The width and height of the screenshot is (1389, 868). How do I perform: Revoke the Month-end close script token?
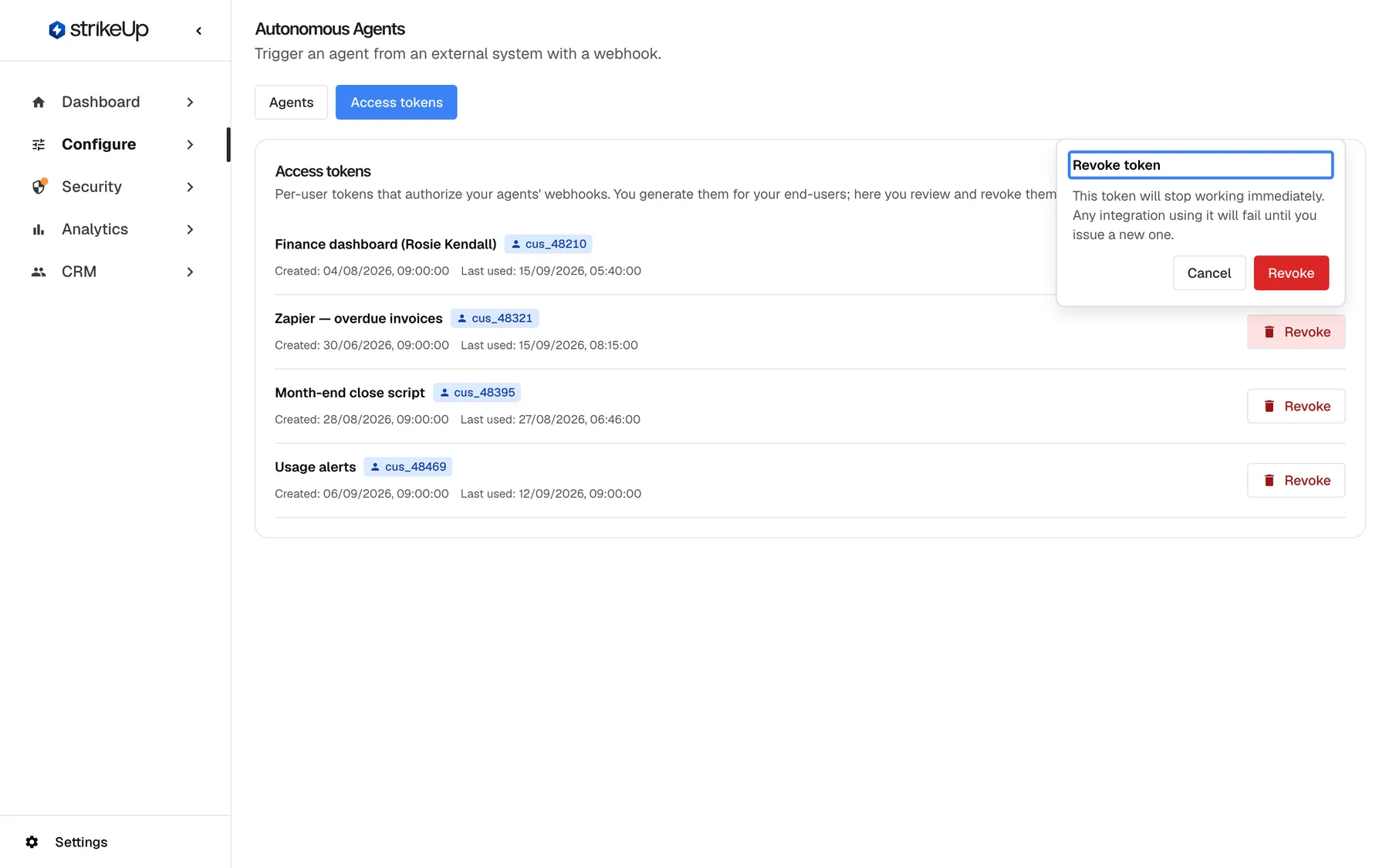click(1296, 406)
